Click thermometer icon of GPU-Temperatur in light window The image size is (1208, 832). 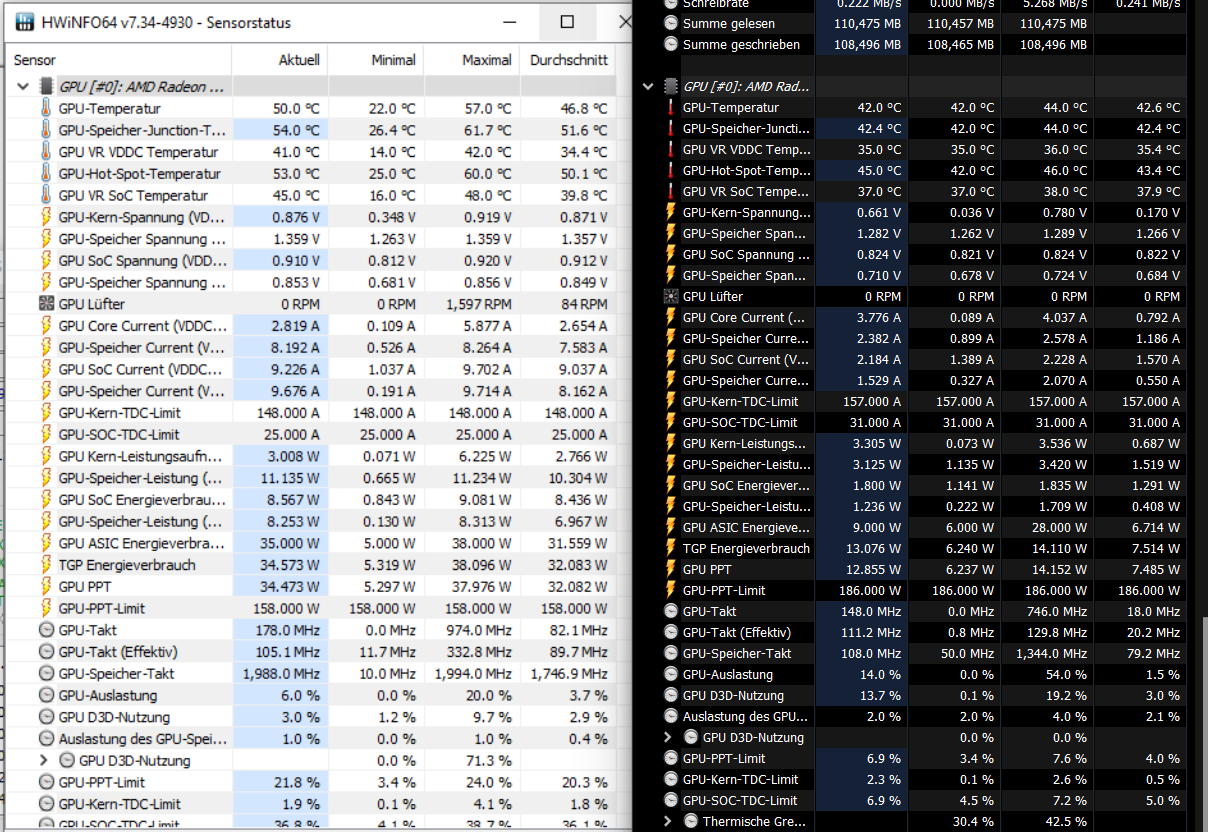point(45,108)
